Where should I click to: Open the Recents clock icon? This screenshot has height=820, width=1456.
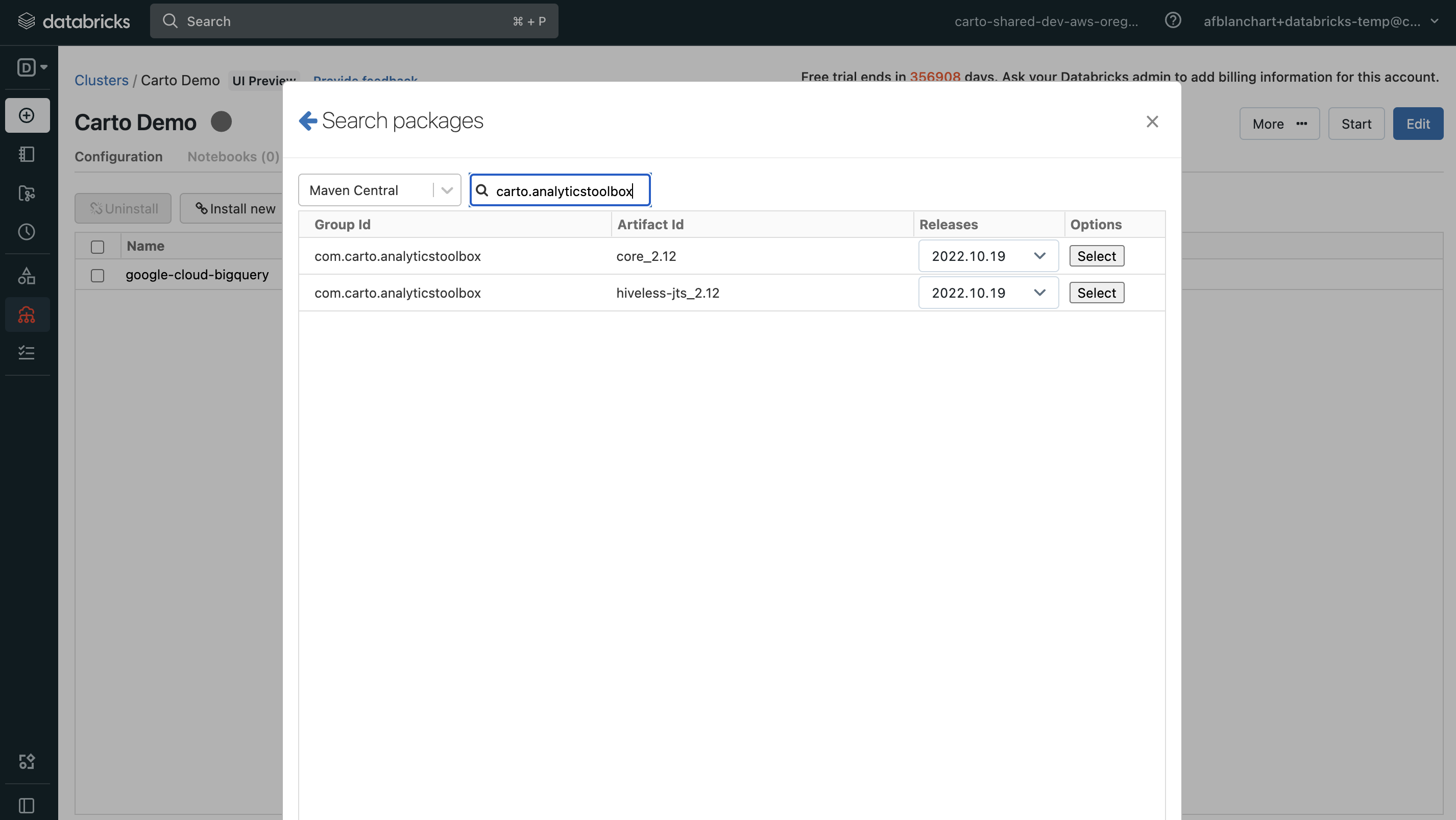tap(27, 232)
